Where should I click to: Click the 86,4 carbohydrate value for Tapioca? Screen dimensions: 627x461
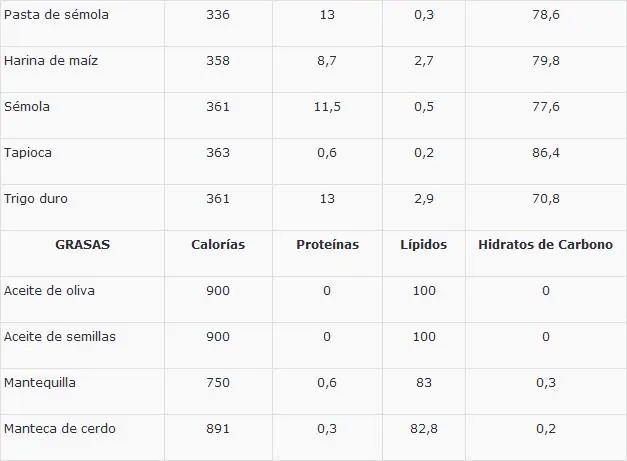tap(546, 153)
